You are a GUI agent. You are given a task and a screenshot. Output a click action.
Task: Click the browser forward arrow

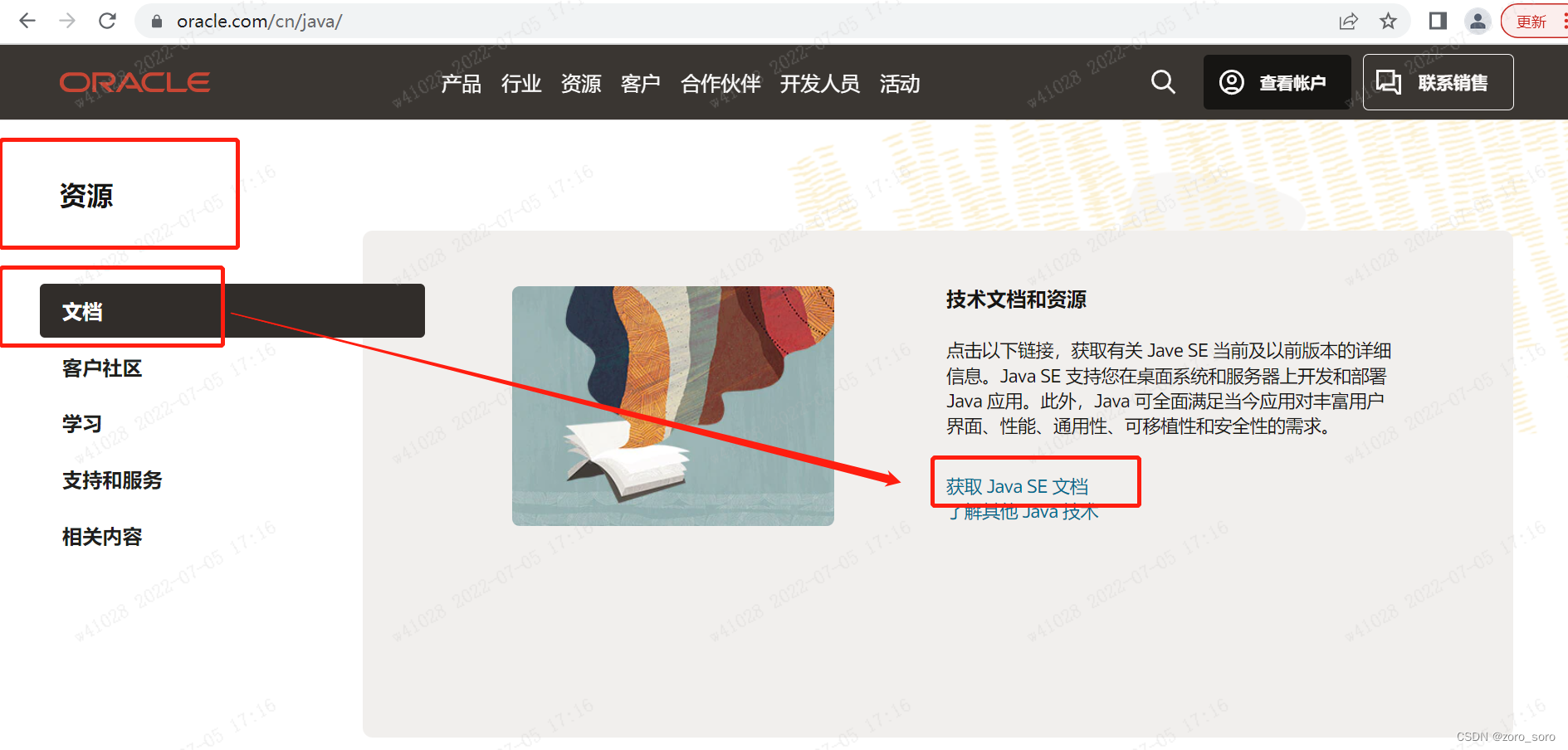click(x=67, y=21)
